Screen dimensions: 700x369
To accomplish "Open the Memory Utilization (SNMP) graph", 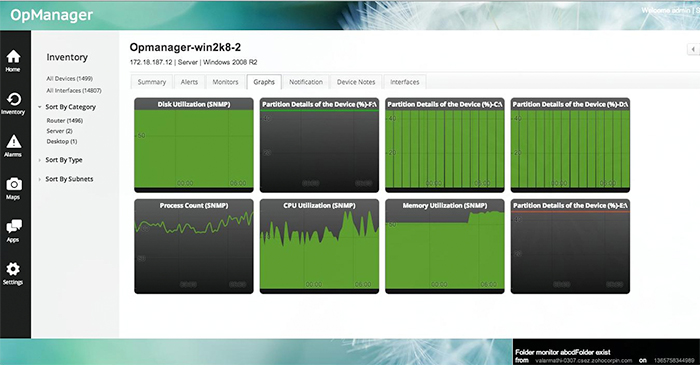I will [445, 246].
